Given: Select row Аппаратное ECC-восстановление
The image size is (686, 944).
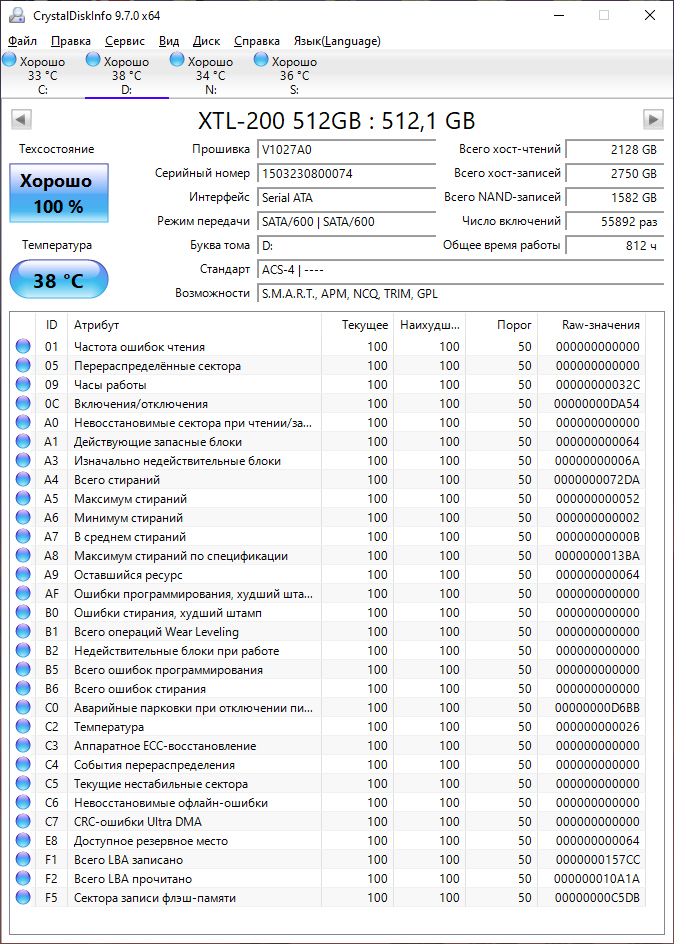Looking at the screenshot, I should click(x=328, y=745).
